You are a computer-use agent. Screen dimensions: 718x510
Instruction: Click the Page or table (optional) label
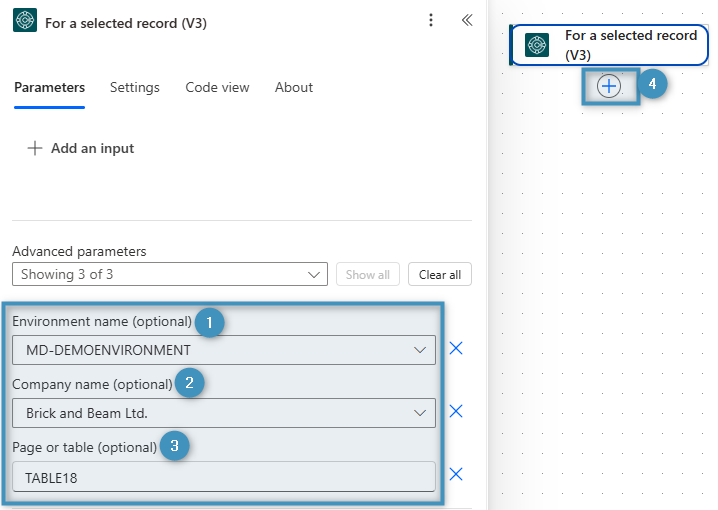point(85,447)
